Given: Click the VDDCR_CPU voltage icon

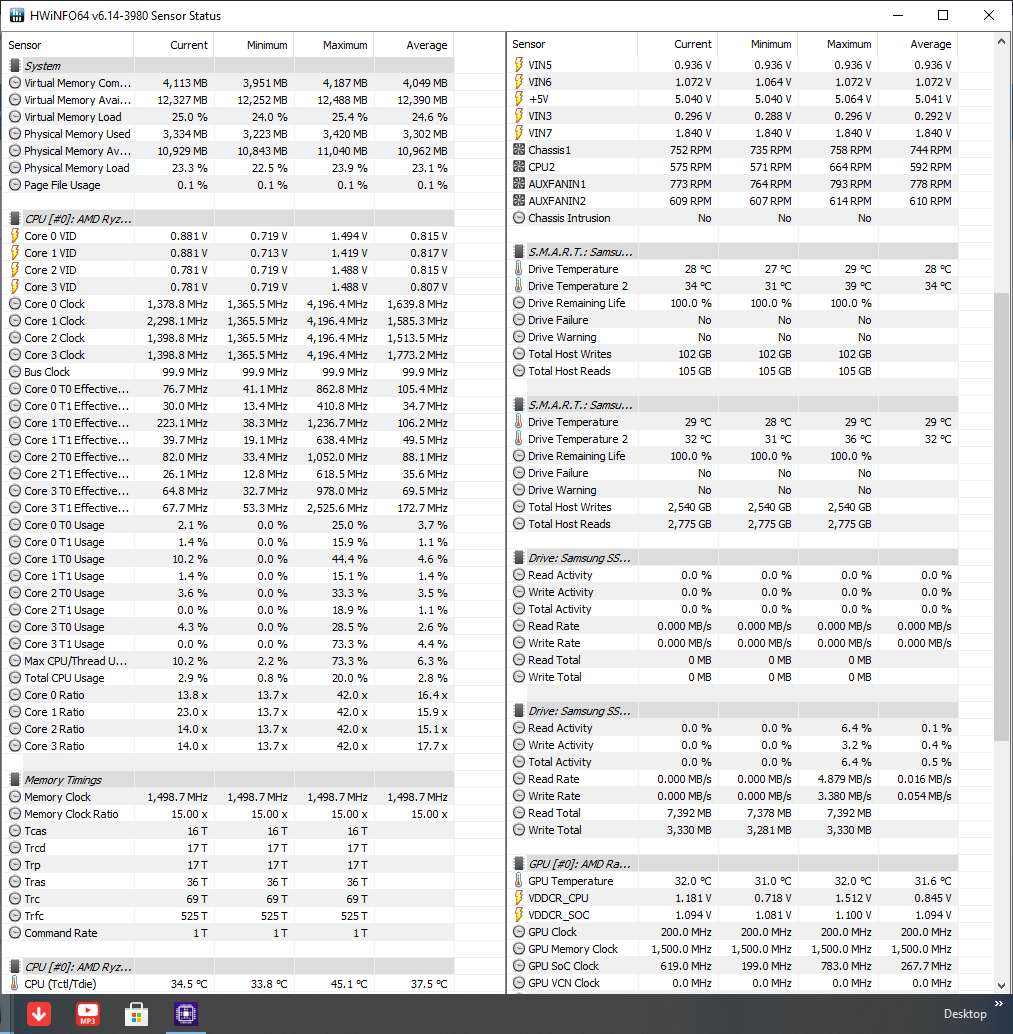Looking at the screenshot, I should pyautogui.click(x=518, y=897).
